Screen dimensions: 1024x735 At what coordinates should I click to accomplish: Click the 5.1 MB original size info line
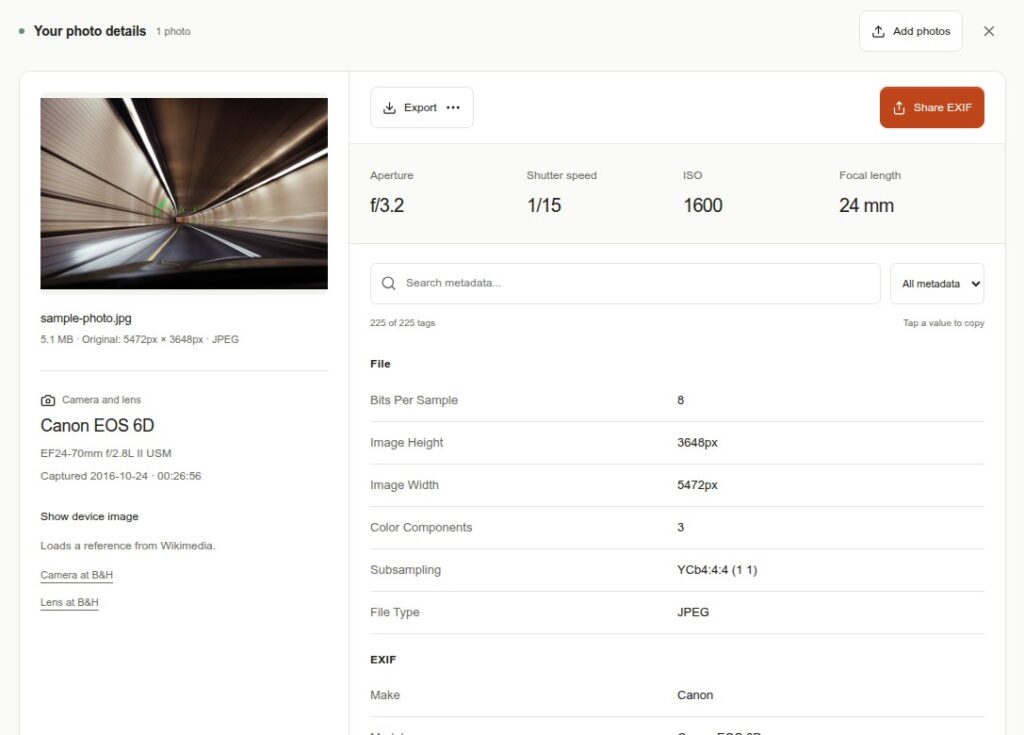pyautogui.click(x=139, y=340)
